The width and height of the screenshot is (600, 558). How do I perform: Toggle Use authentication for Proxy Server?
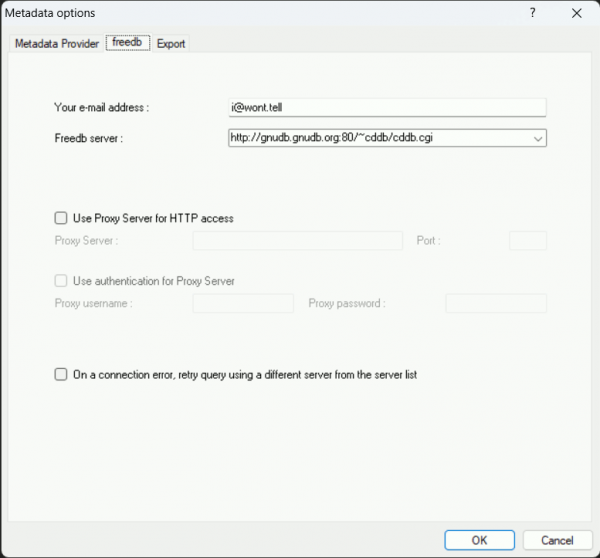(x=61, y=281)
